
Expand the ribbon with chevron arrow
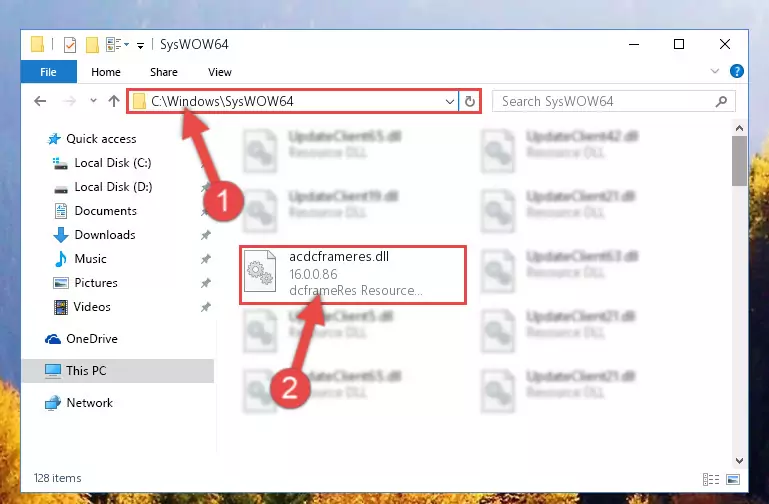pyautogui.click(x=715, y=72)
